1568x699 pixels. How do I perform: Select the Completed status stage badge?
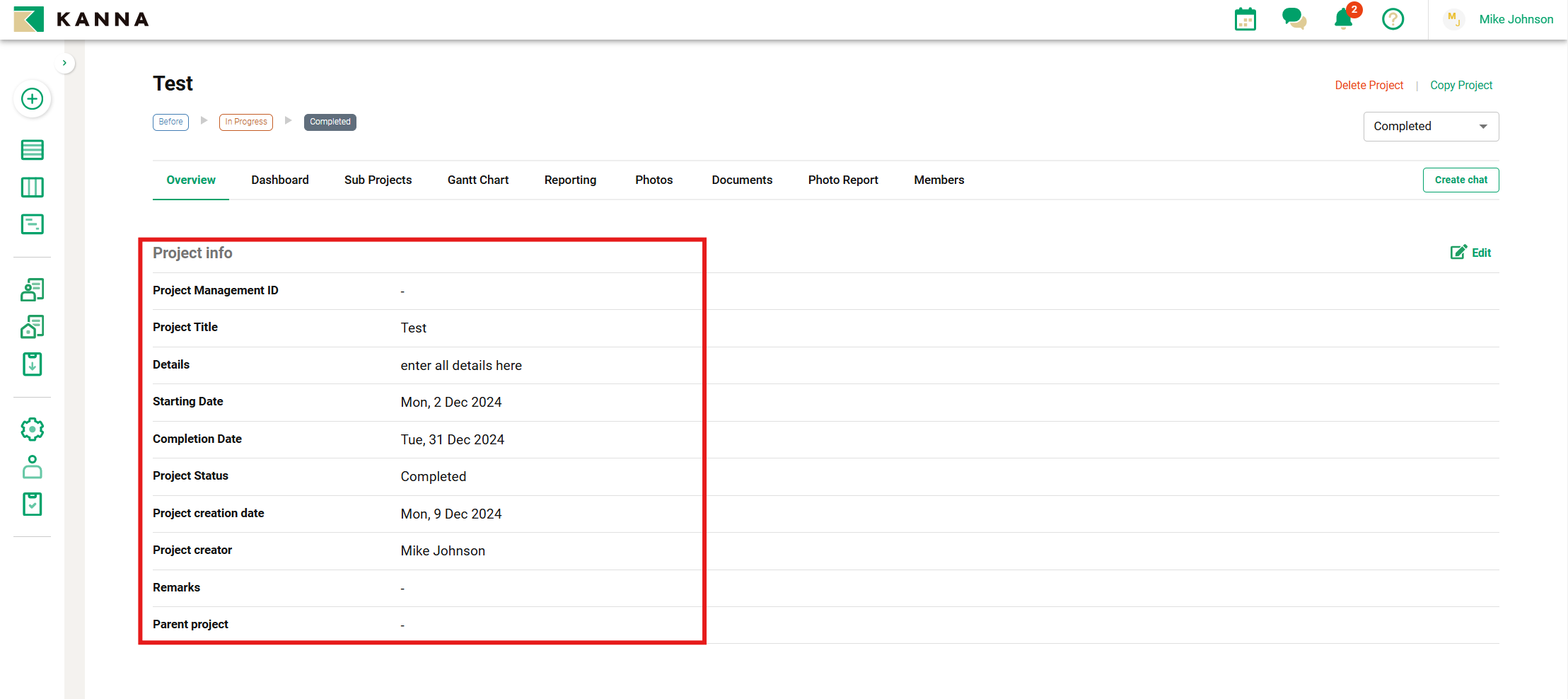330,122
